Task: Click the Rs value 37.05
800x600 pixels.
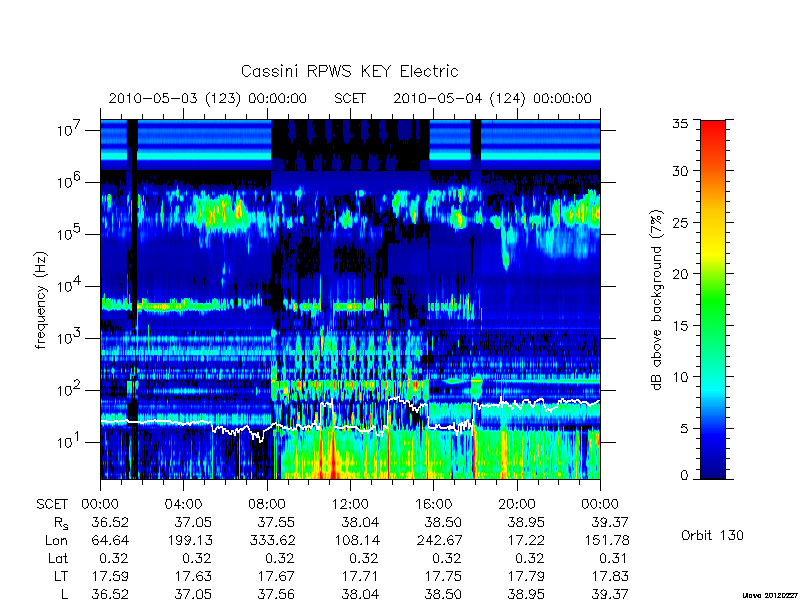Action: pos(192,522)
